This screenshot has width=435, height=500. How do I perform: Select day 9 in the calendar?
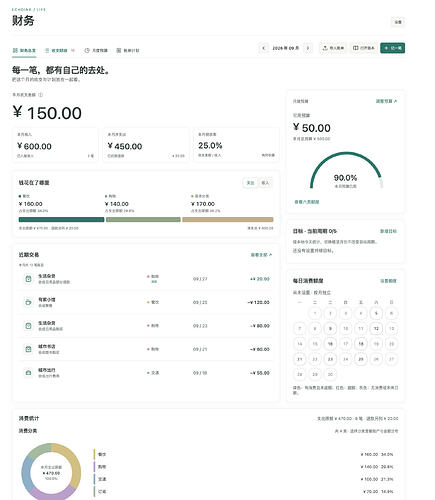[x=330, y=329]
